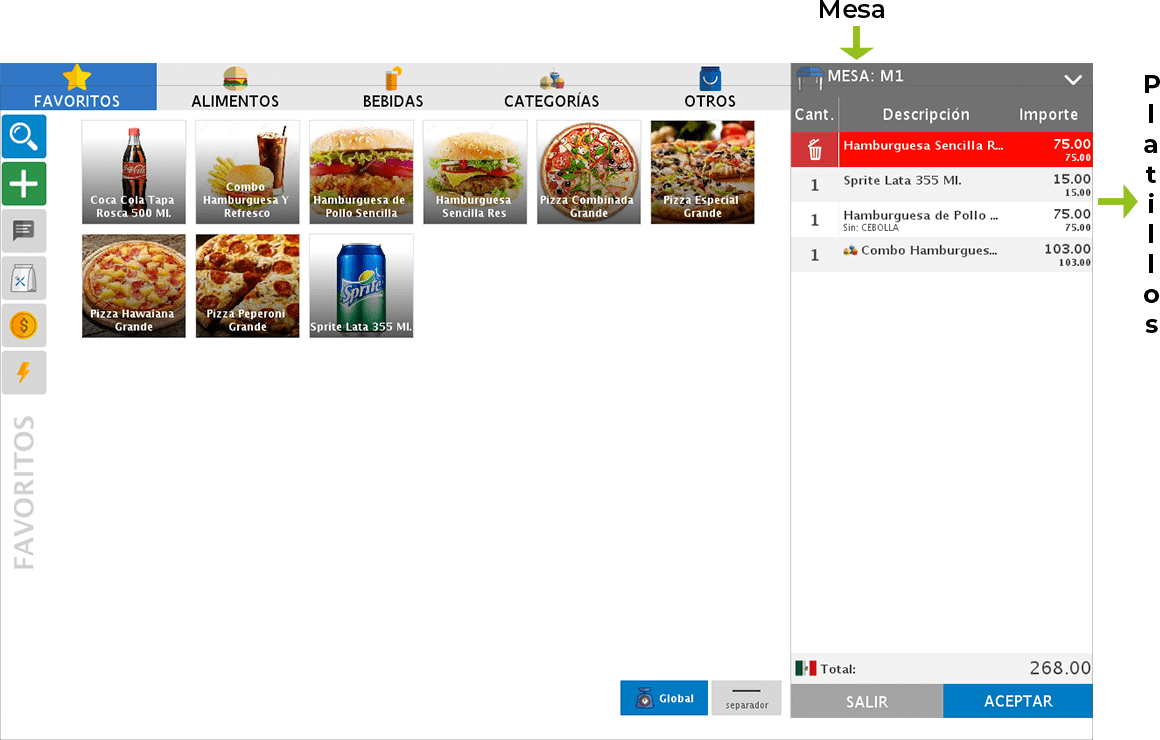Open the BEBIDAS tab
1160x740 pixels.
coord(393,88)
